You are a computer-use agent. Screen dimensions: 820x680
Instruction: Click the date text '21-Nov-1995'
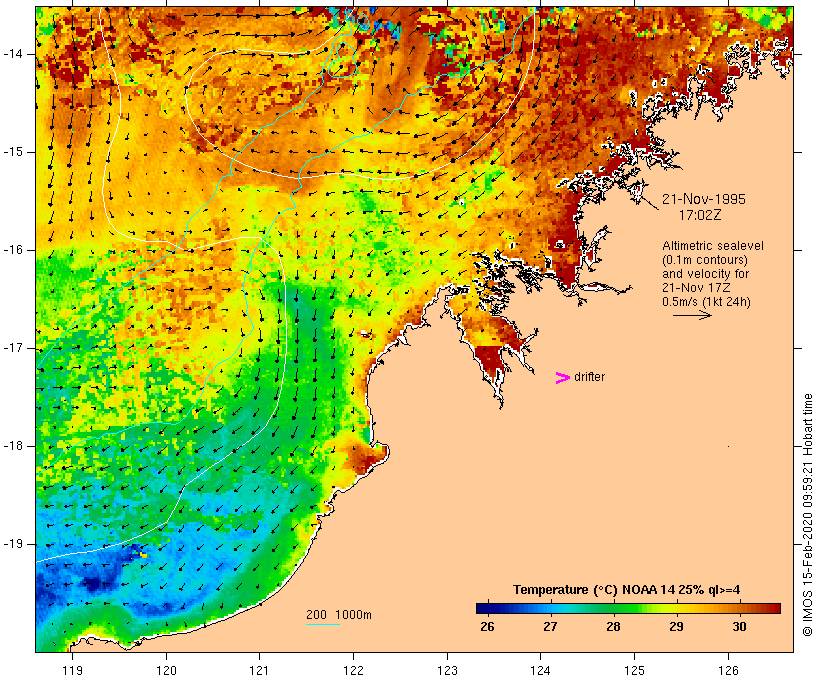click(x=704, y=199)
